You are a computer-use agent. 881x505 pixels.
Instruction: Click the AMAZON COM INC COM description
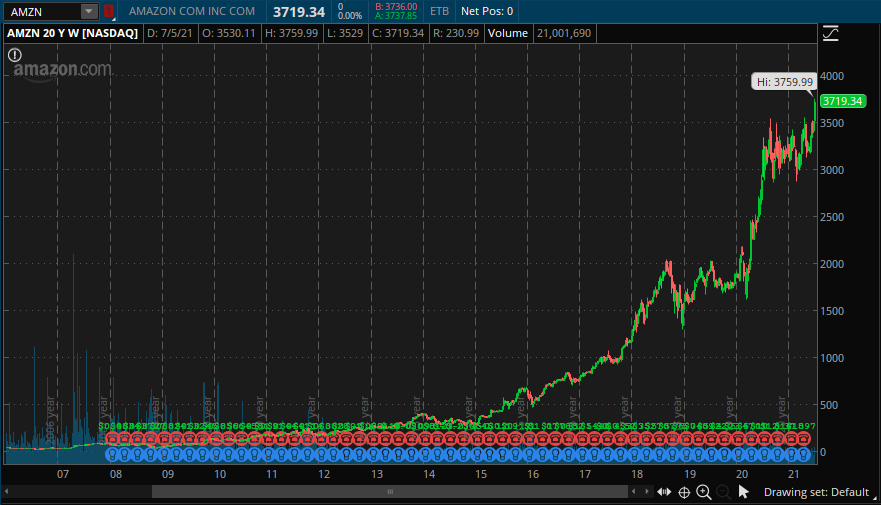pos(192,11)
